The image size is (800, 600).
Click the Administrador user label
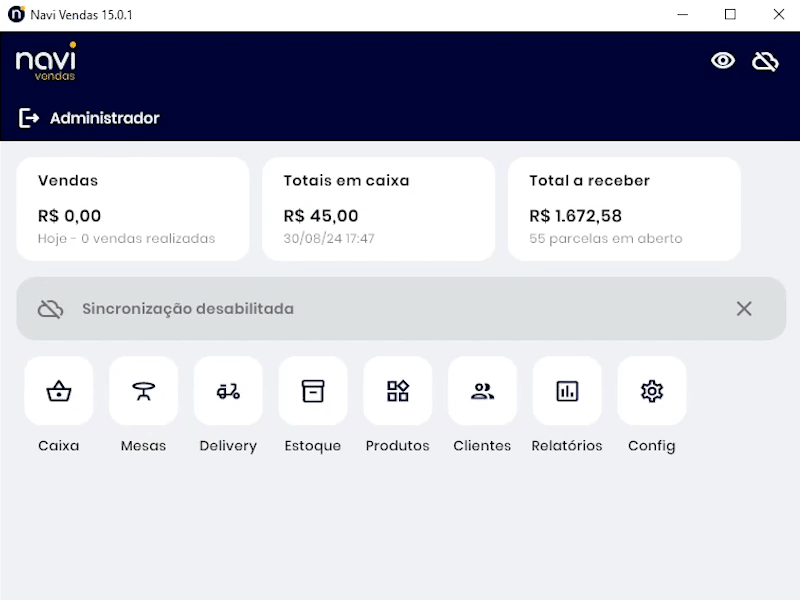point(105,118)
